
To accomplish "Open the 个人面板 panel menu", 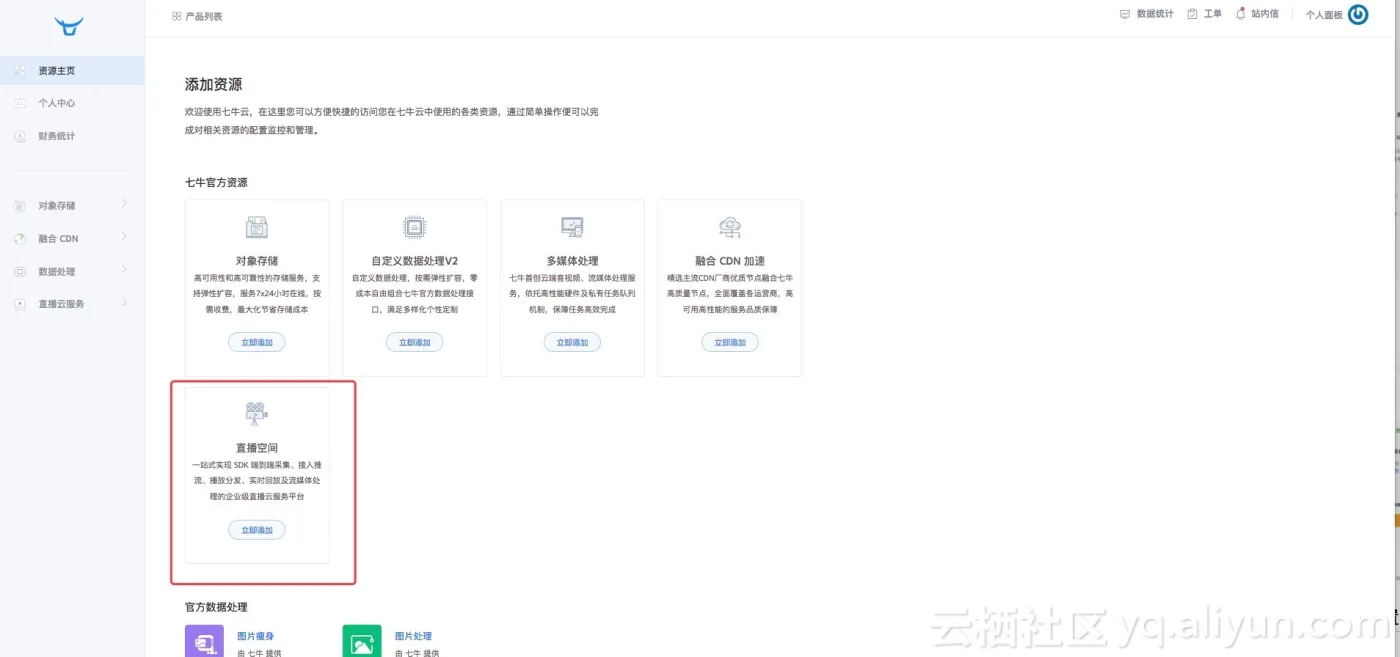I will point(1324,15).
